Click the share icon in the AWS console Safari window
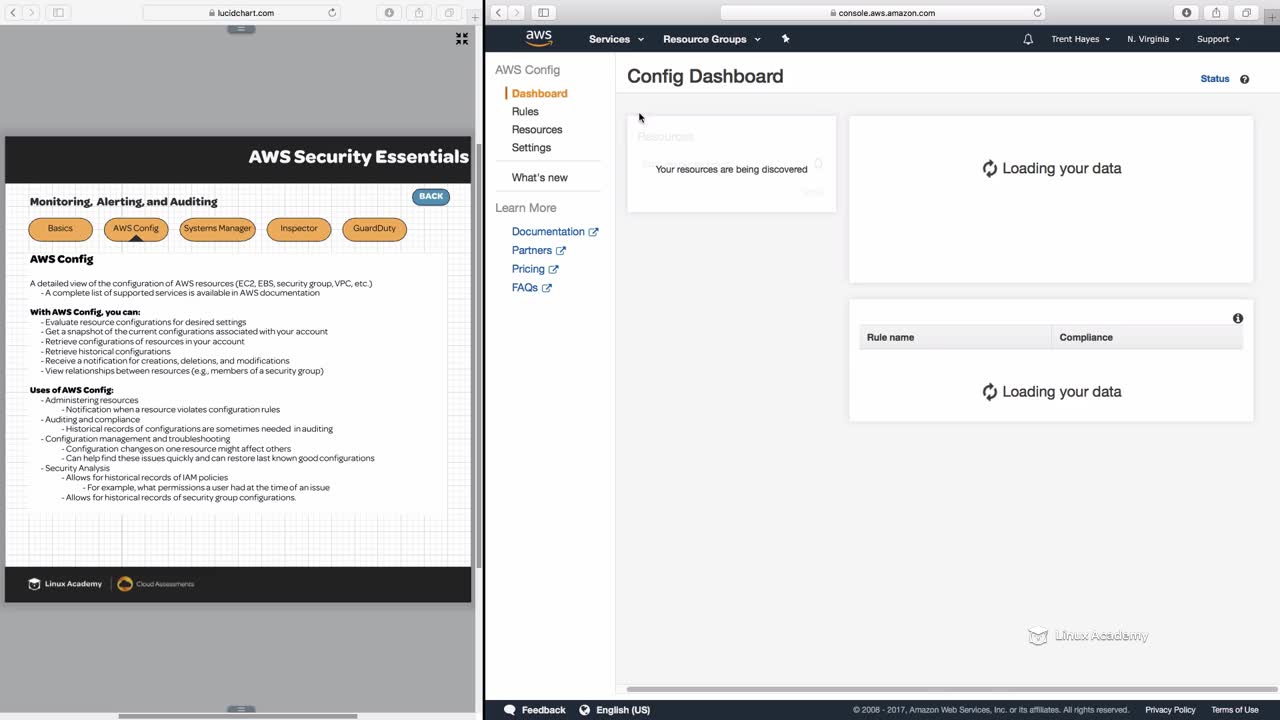The image size is (1280, 720). (x=1216, y=13)
